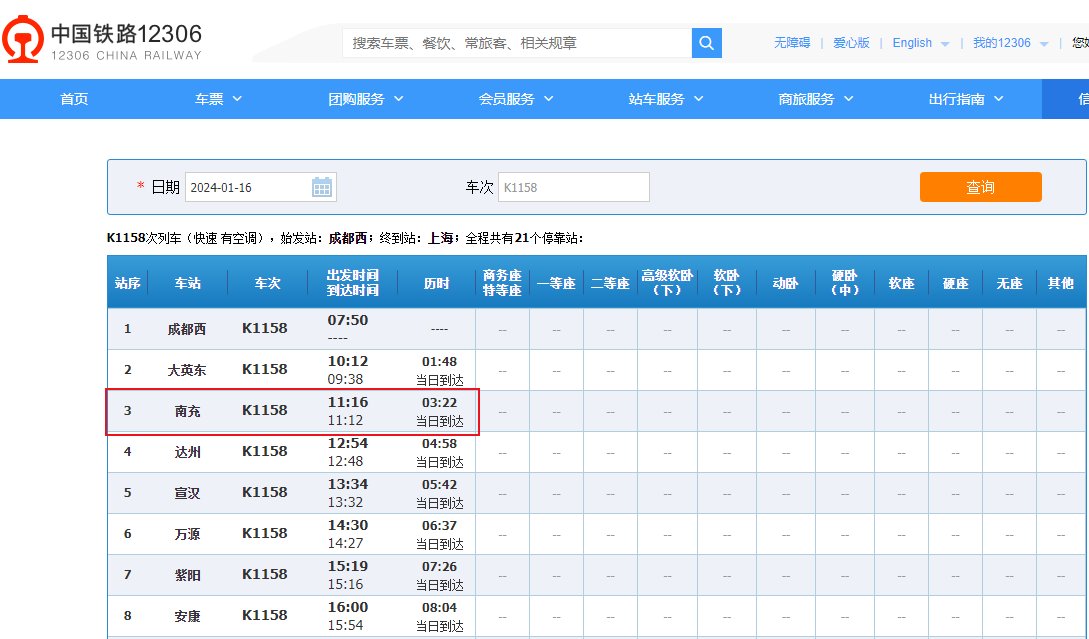This screenshot has width=1089, height=639.
Task: Expand the 站车服务 dropdown
Action: click(x=665, y=99)
